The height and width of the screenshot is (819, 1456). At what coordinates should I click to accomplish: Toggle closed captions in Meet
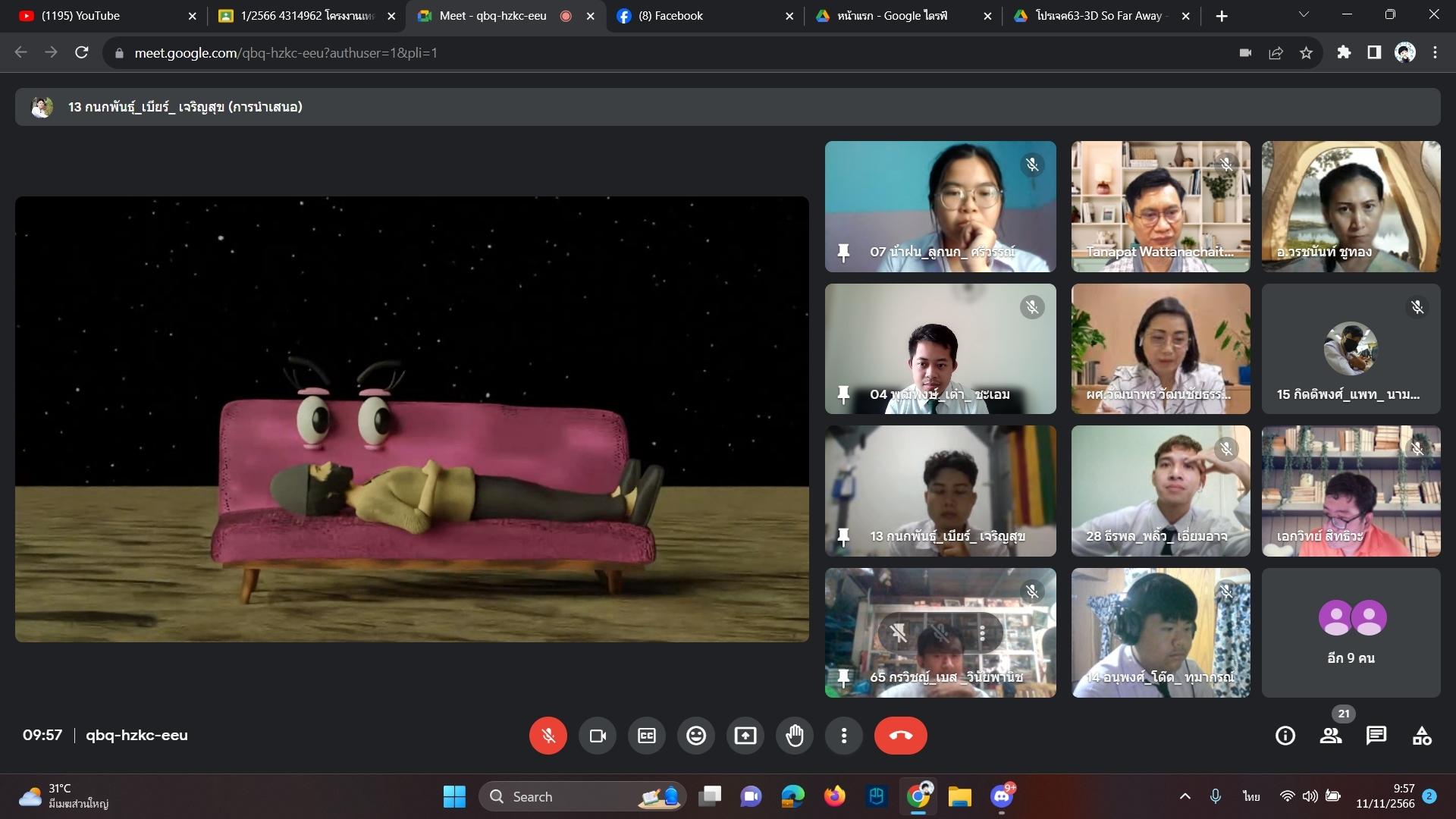pyautogui.click(x=647, y=736)
